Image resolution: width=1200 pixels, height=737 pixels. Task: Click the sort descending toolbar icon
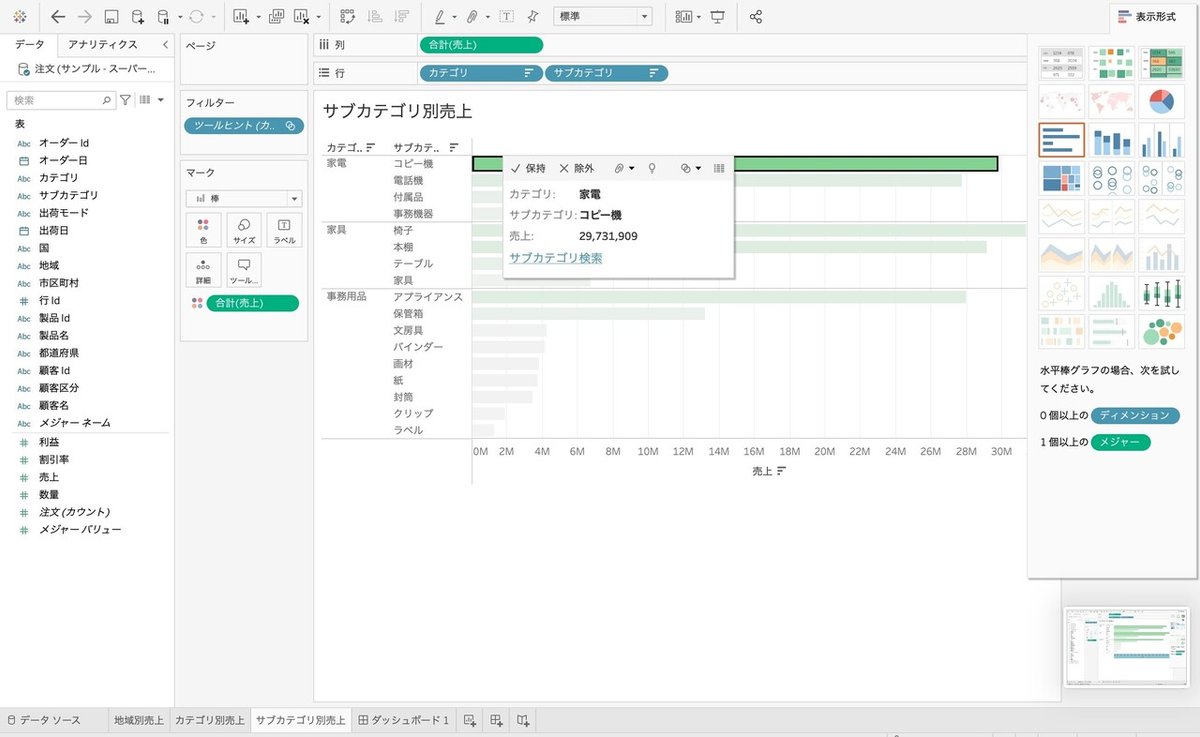click(x=401, y=17)
